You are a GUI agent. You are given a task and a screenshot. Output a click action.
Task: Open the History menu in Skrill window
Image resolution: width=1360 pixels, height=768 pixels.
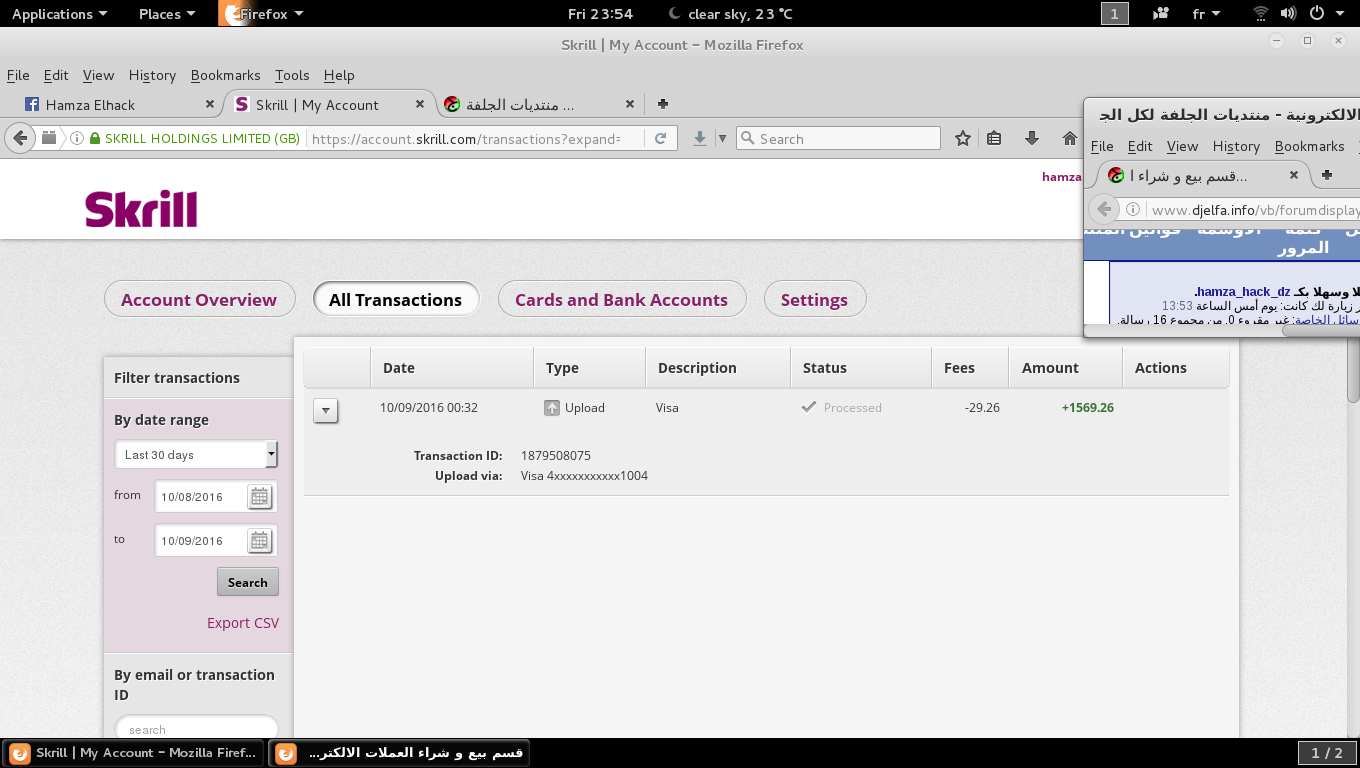pyautogui.click(x=152, y=75)
